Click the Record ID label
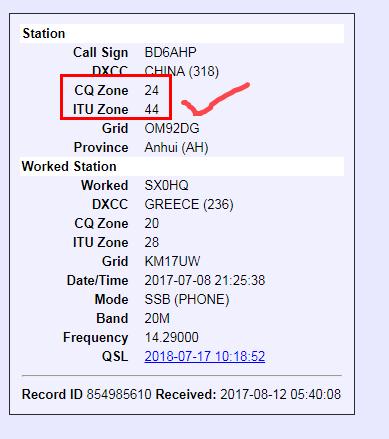This screenshot has height=439, width=389. click(52, 394)
